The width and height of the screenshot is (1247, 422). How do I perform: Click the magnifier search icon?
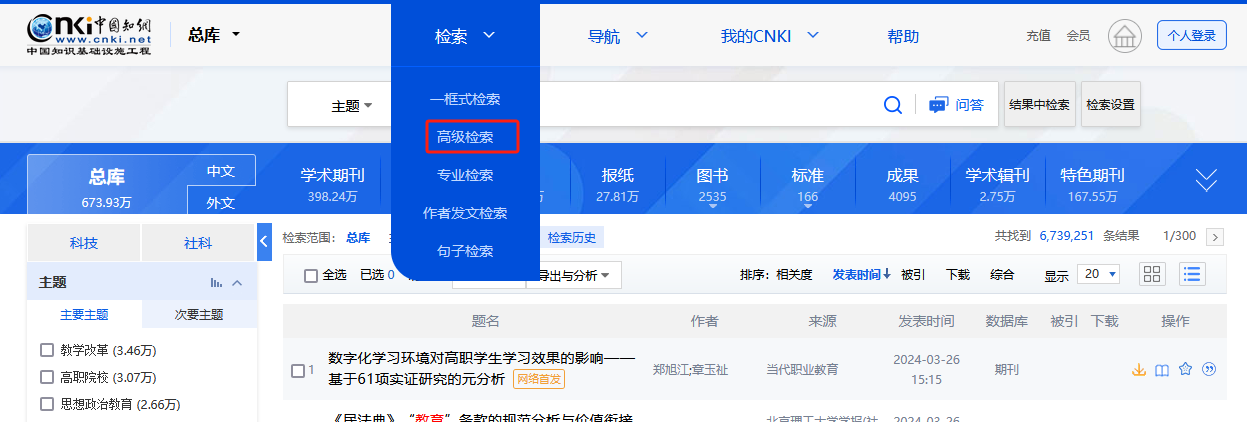click(893, 105)
